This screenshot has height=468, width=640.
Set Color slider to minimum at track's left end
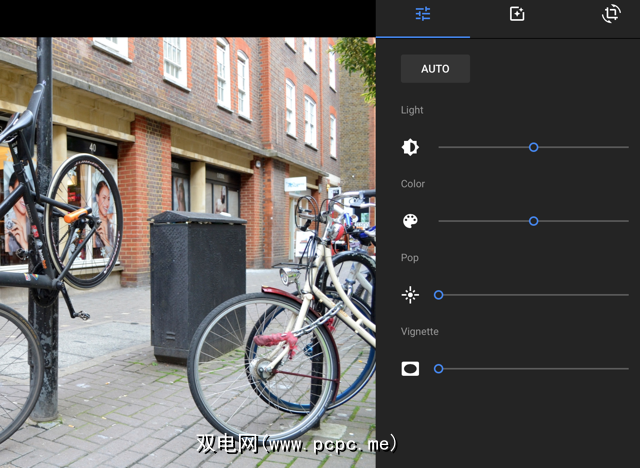[439, 221]
